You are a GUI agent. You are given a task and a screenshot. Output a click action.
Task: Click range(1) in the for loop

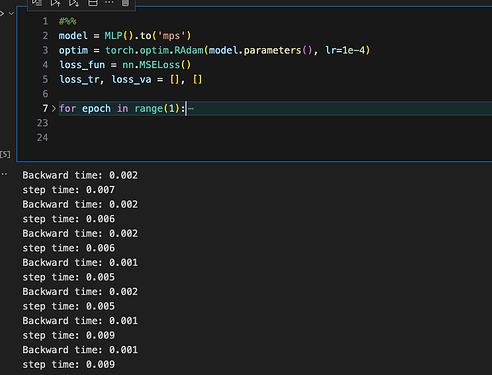[157, 109]
